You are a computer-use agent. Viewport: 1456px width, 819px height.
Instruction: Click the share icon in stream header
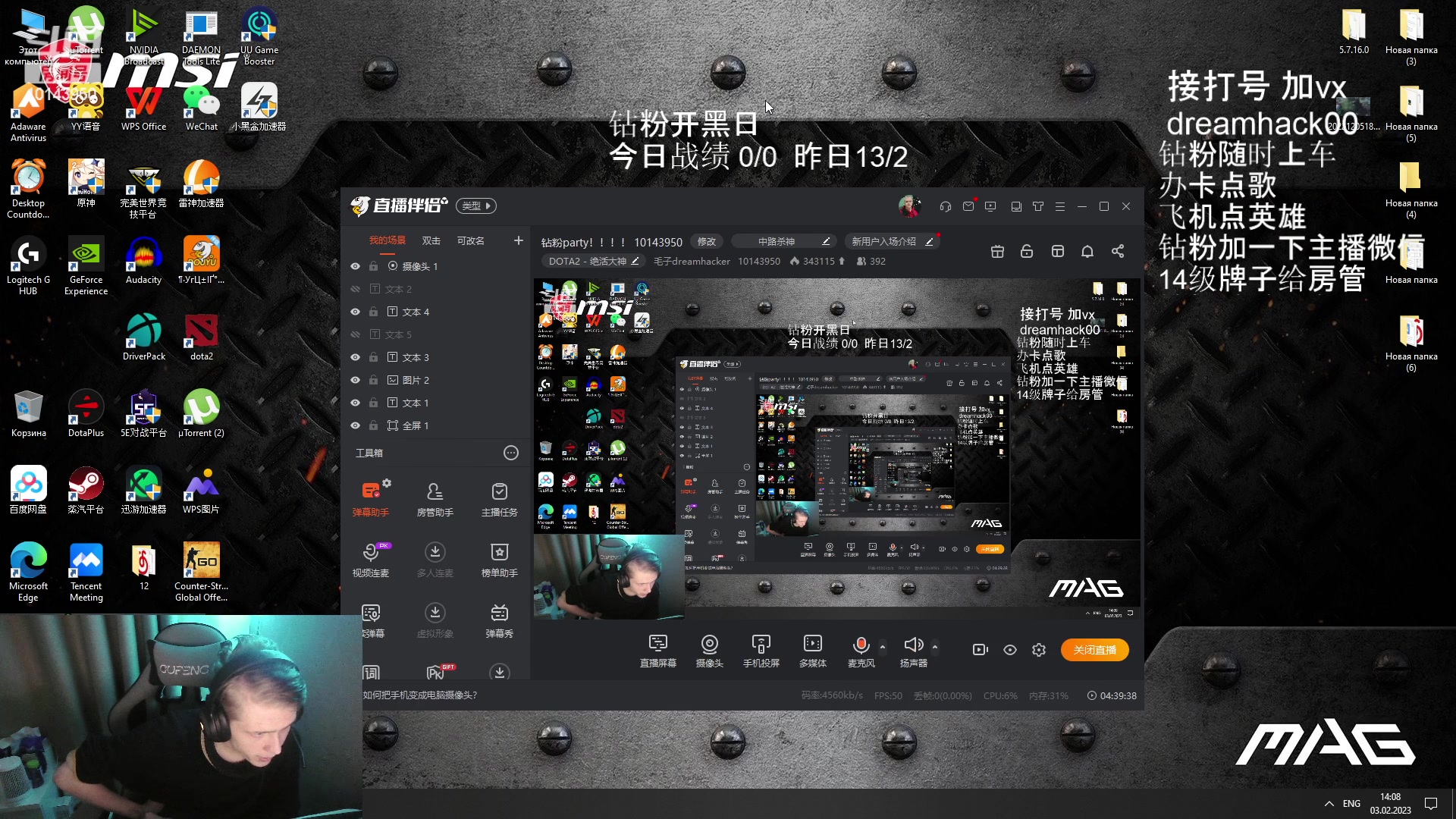click(x=1117, y=251)
